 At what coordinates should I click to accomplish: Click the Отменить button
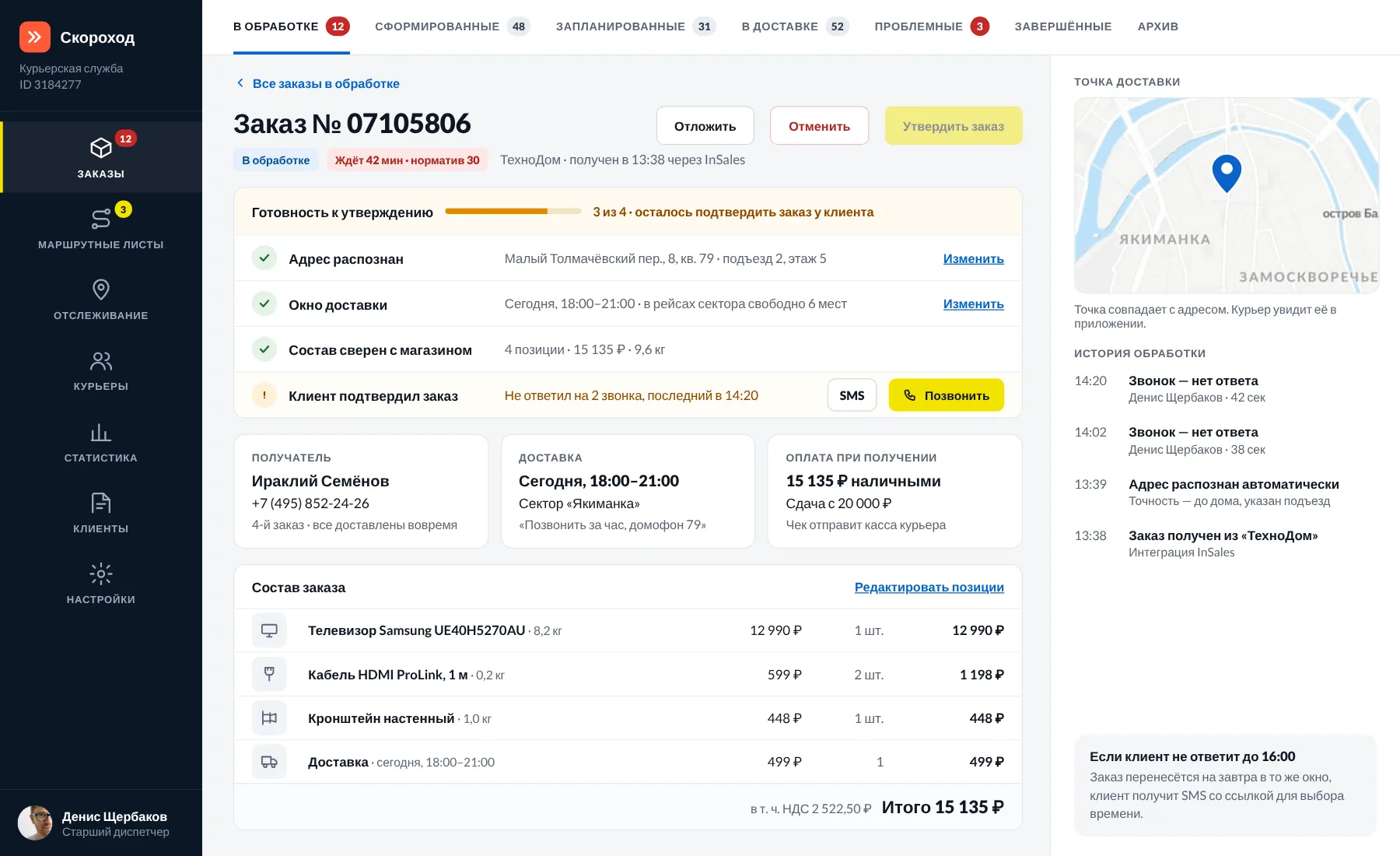click(819, 126)
